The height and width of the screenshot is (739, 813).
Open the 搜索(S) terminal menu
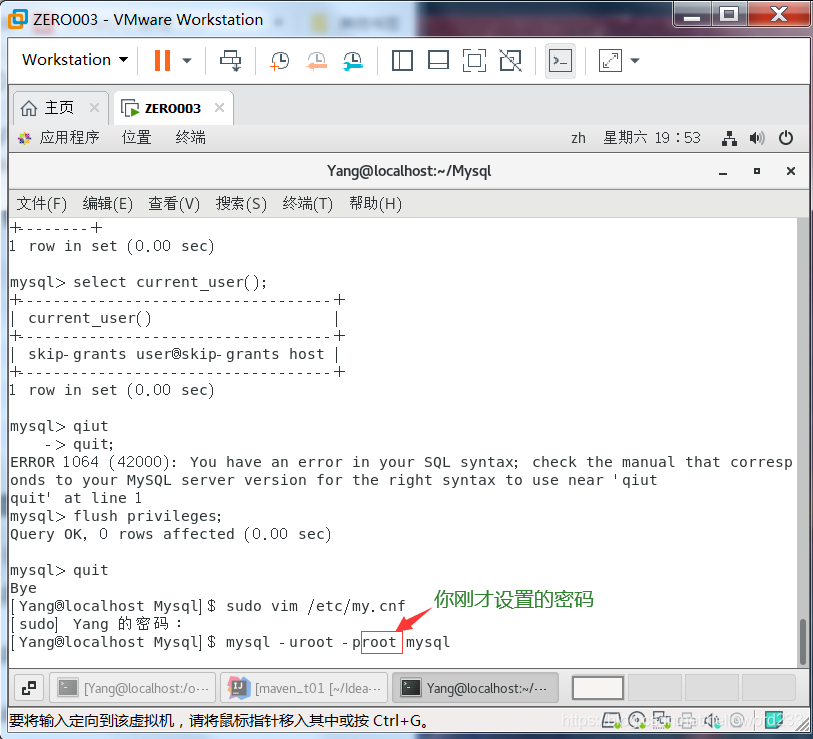coord(241,204)
